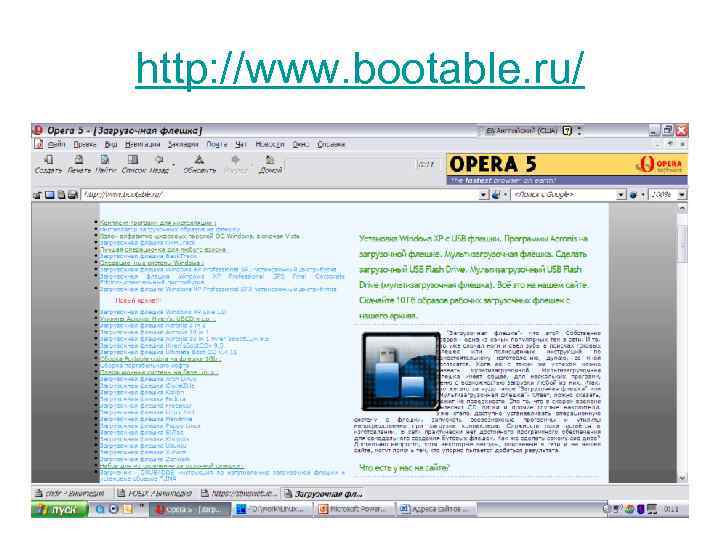Click Opera taskbar button
The height and width of the screenshot is (540, 720).
[190, 509]
